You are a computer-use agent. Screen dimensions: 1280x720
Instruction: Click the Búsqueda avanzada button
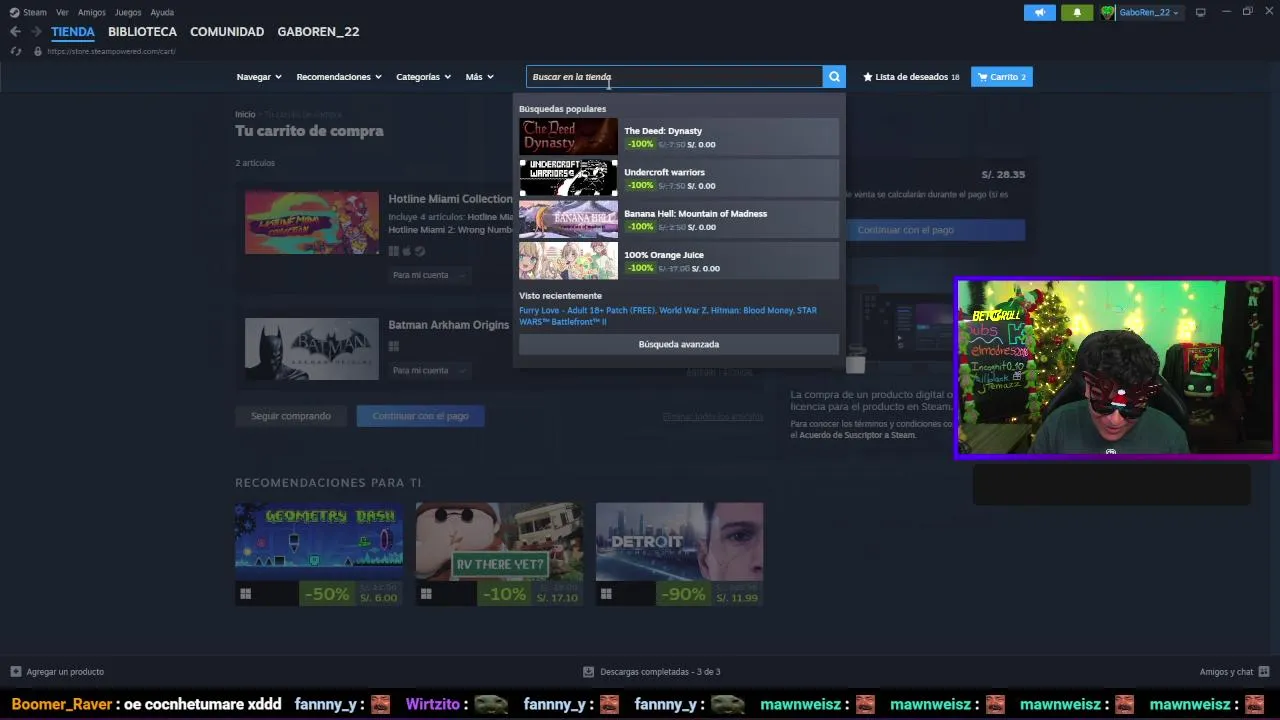pyautogui.click(x=679, y=344)
